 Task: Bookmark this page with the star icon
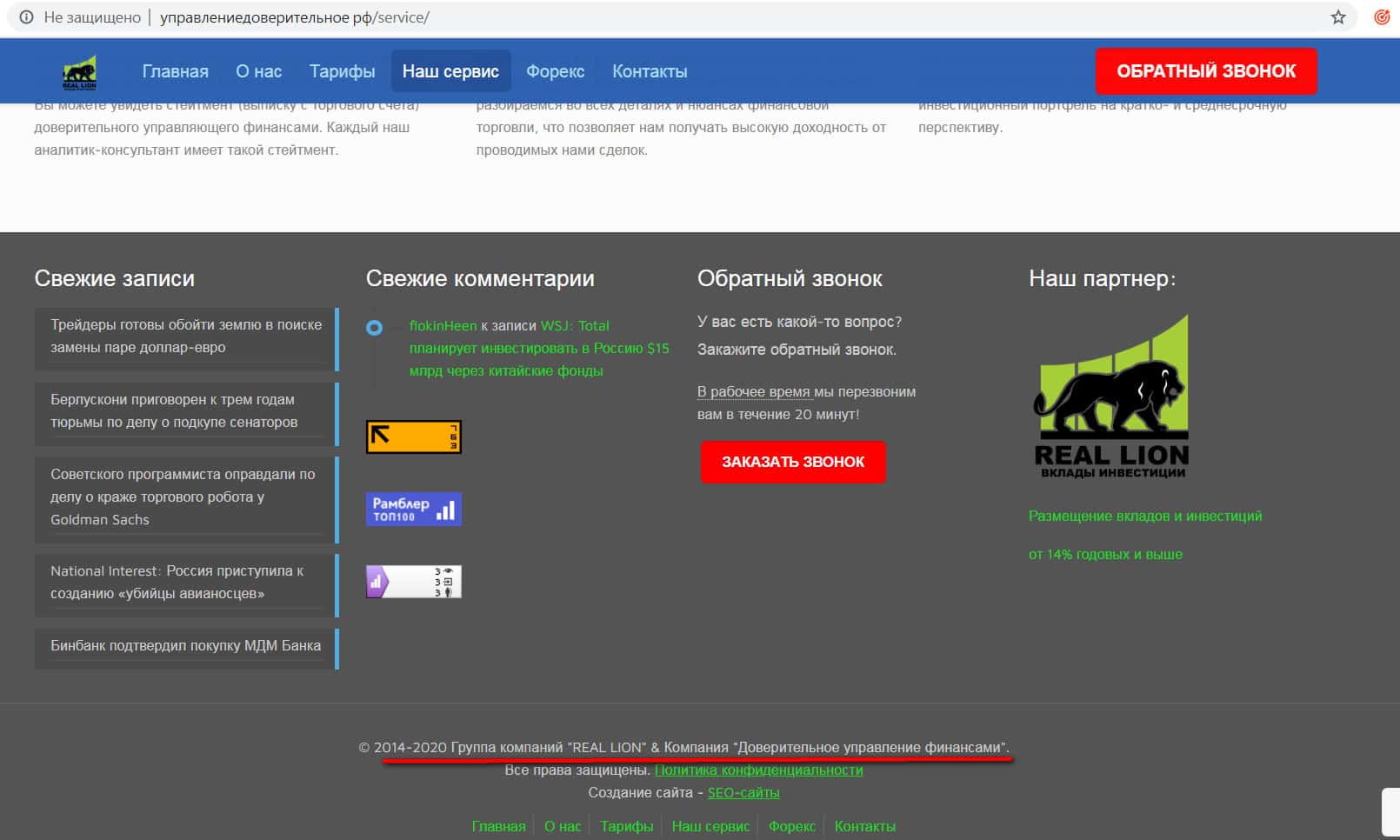click(x=1338, y=17)
